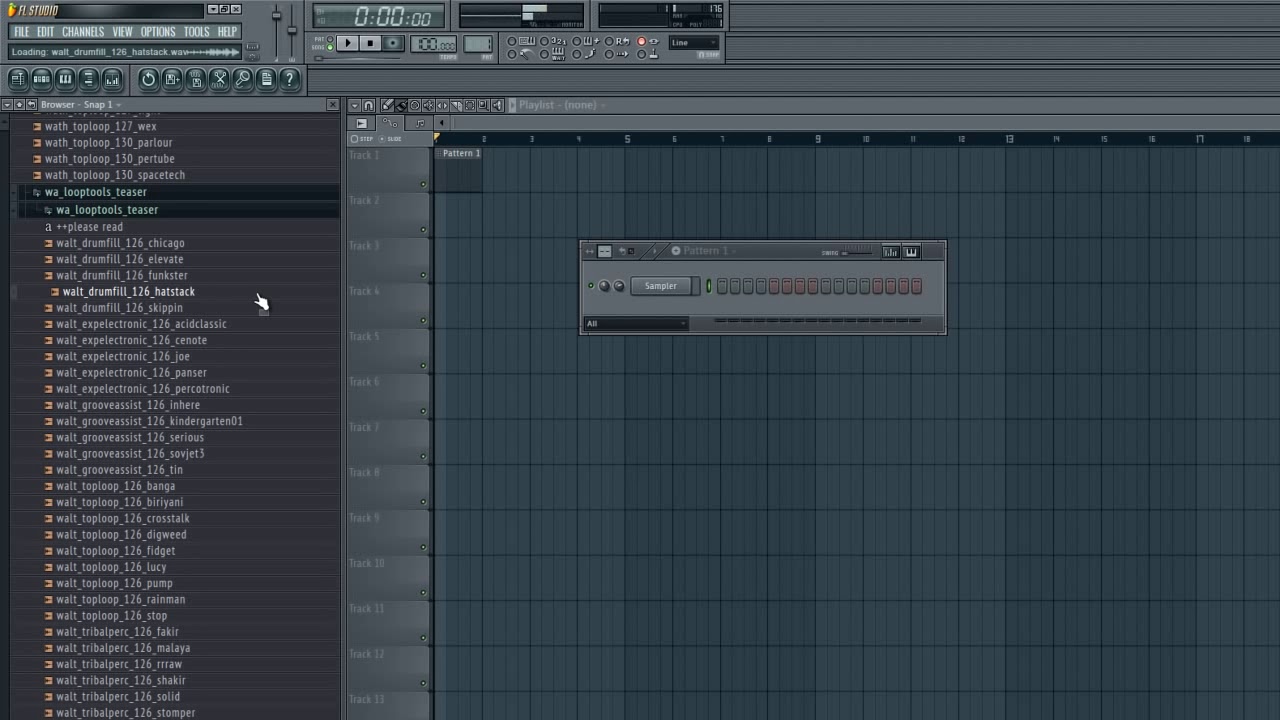Select the playlist playback speaker tool
1280x720 pixels.
497,105
